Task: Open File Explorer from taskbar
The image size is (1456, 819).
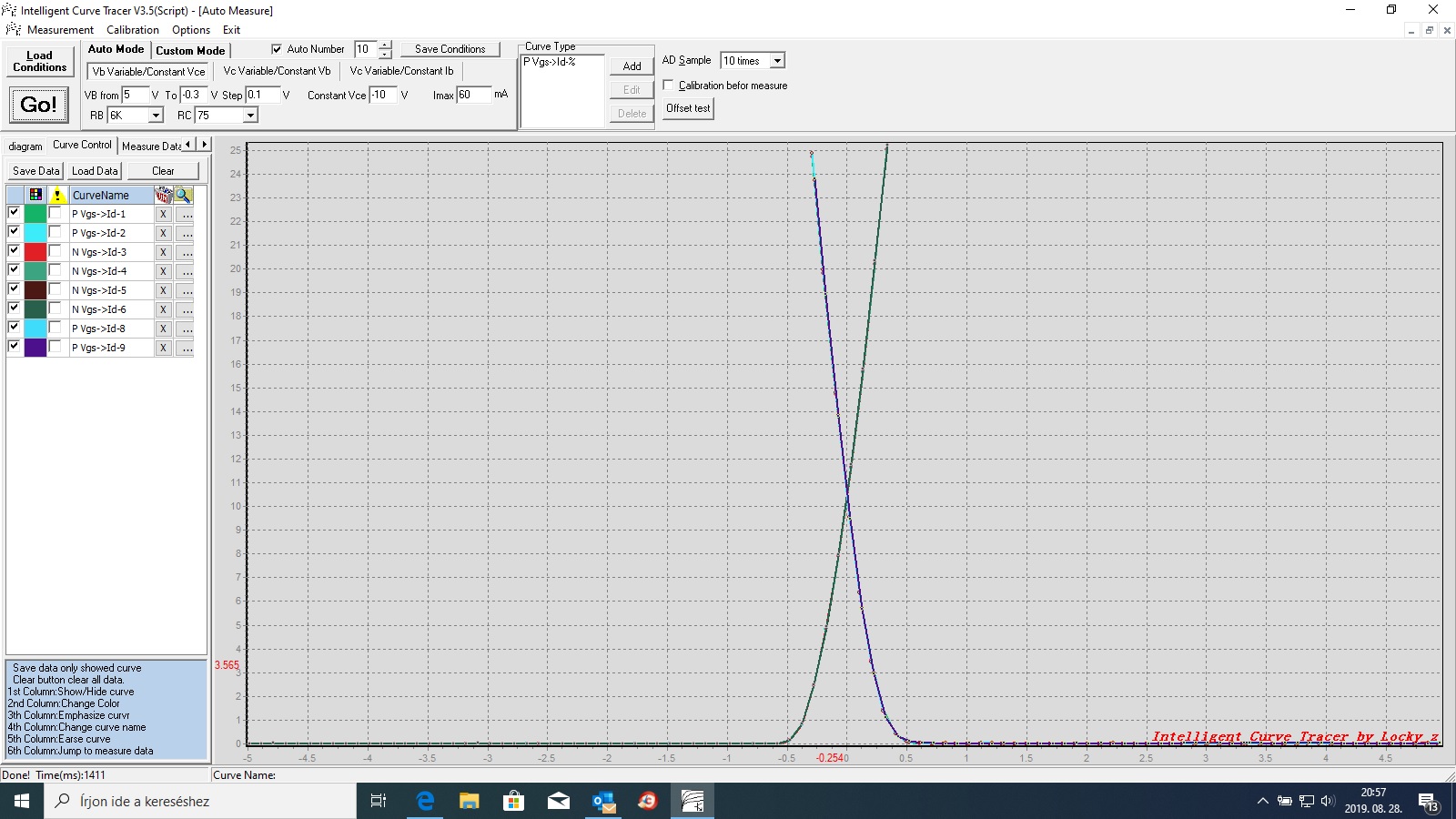Action: (x=469, y=801)
